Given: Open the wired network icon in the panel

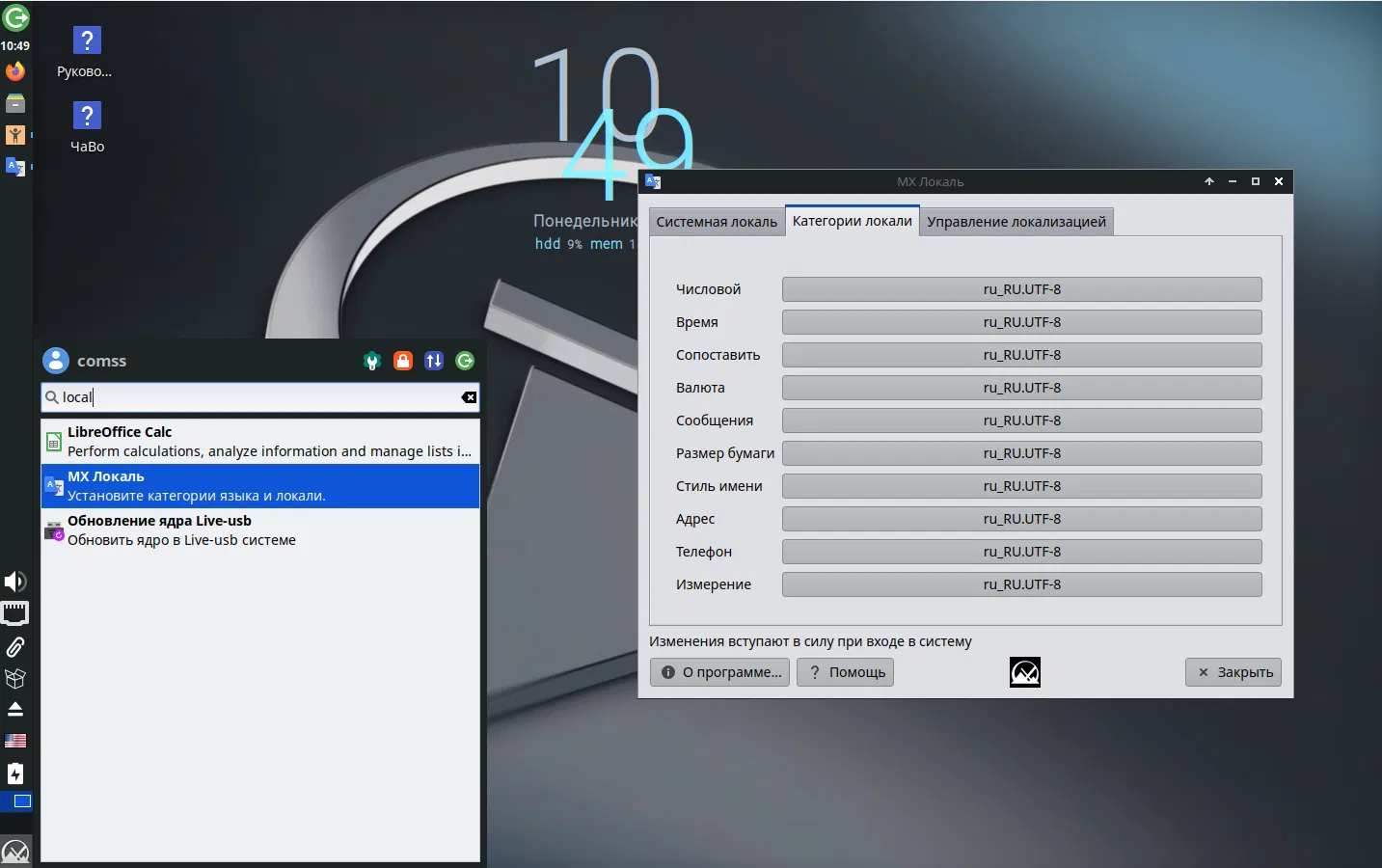Looking at the screenshot, I should click(15, 613).
